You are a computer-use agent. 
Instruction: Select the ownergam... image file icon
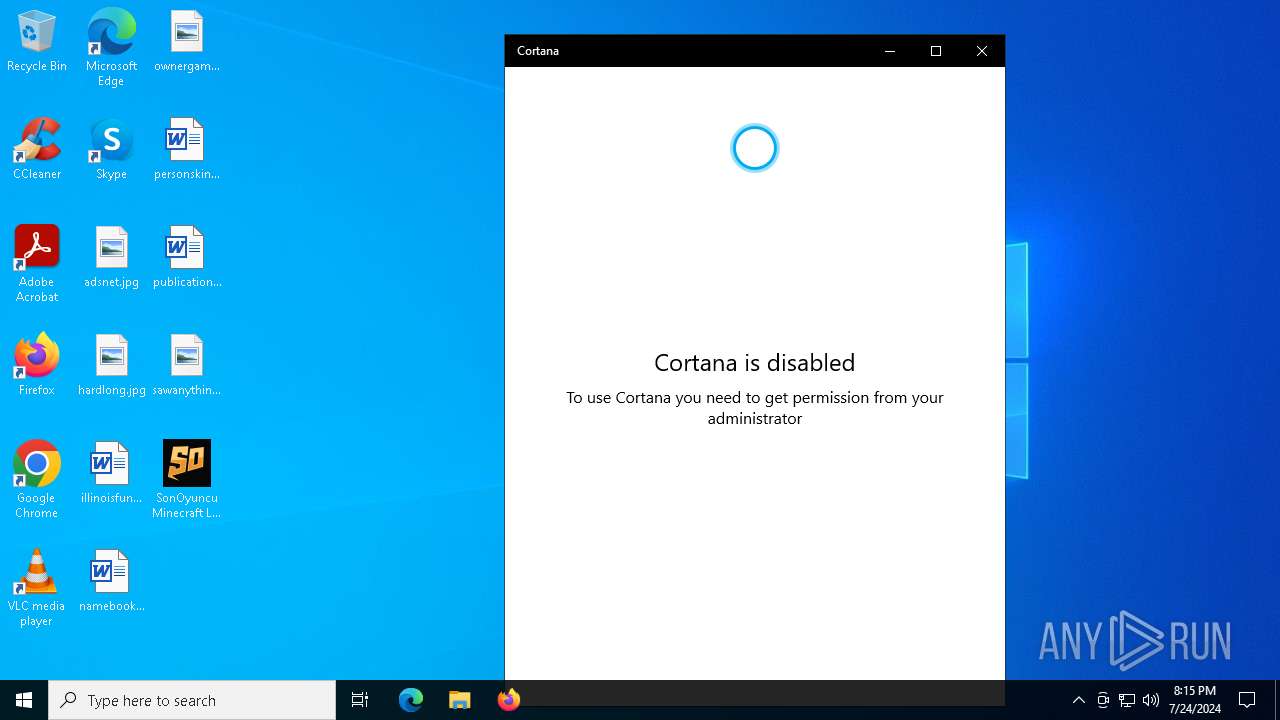coord(186,42)
